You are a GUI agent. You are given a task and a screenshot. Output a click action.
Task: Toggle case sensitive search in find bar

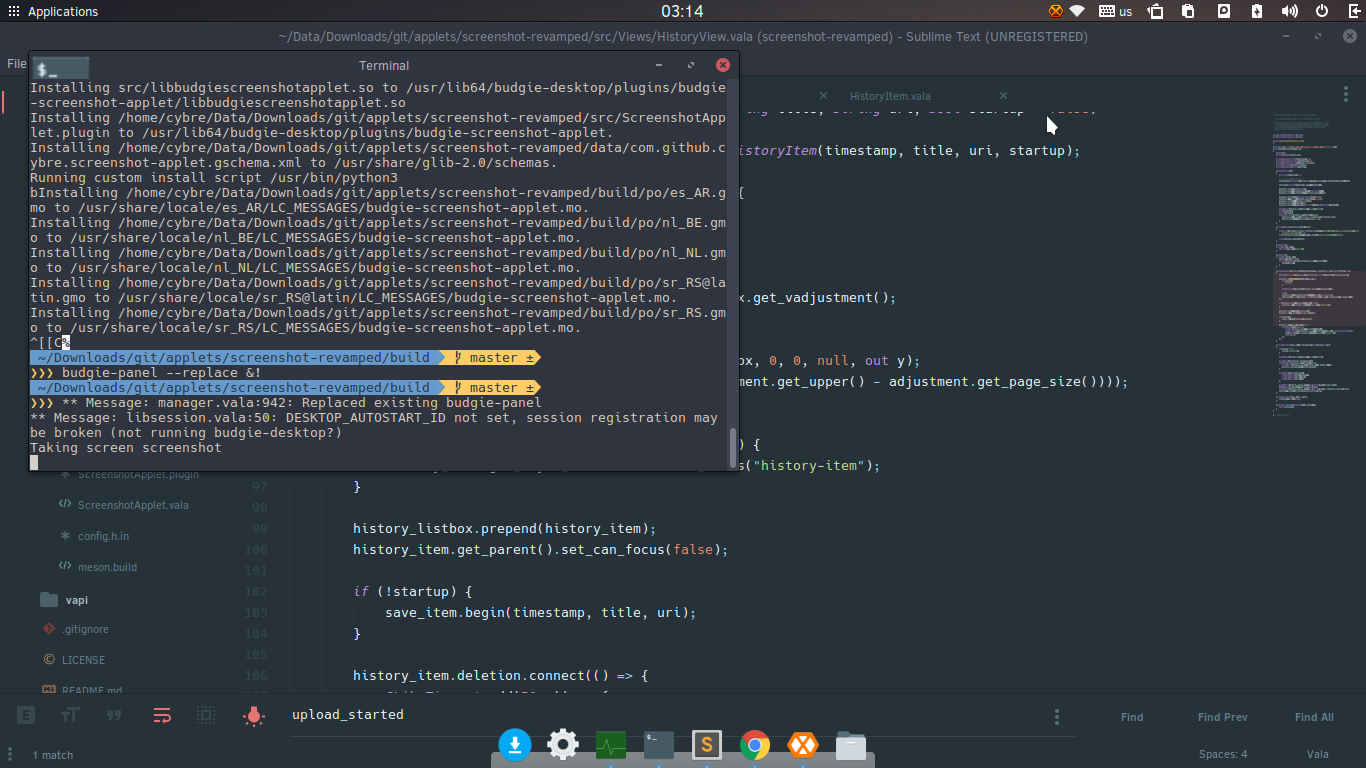point(70,716)
